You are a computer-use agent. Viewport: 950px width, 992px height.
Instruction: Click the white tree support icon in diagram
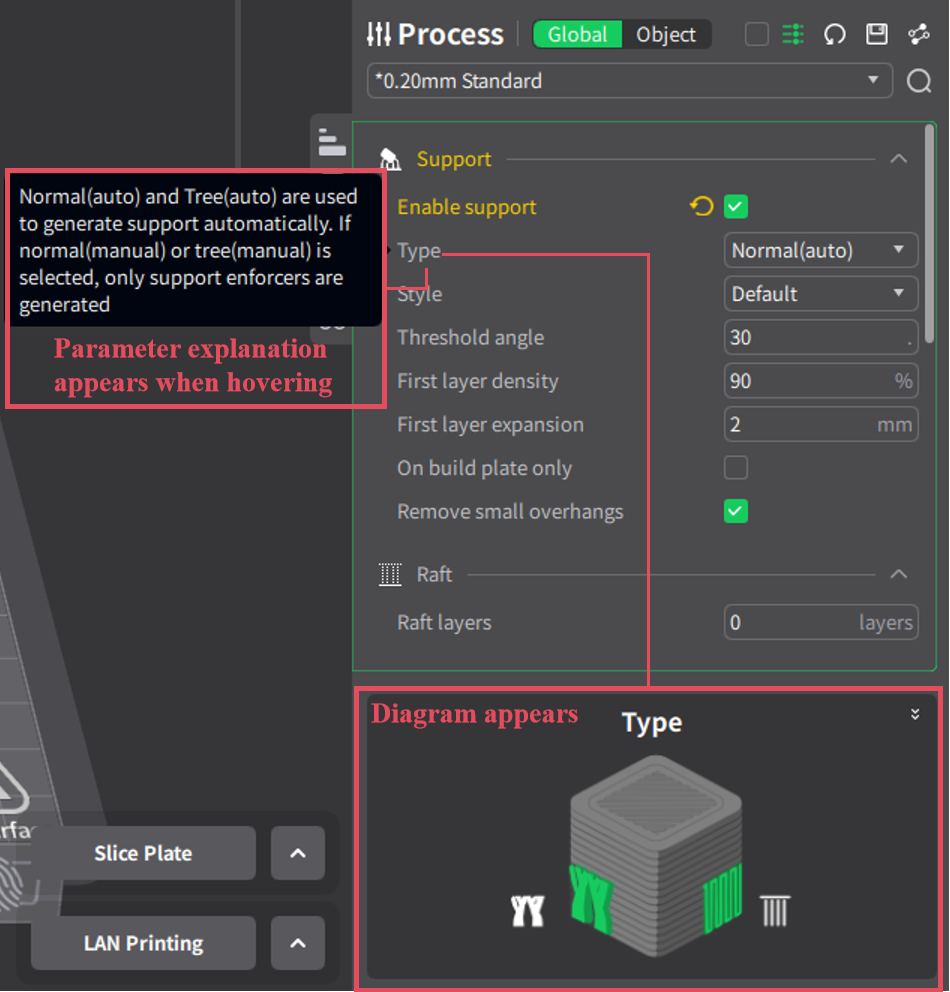(527, 911)
